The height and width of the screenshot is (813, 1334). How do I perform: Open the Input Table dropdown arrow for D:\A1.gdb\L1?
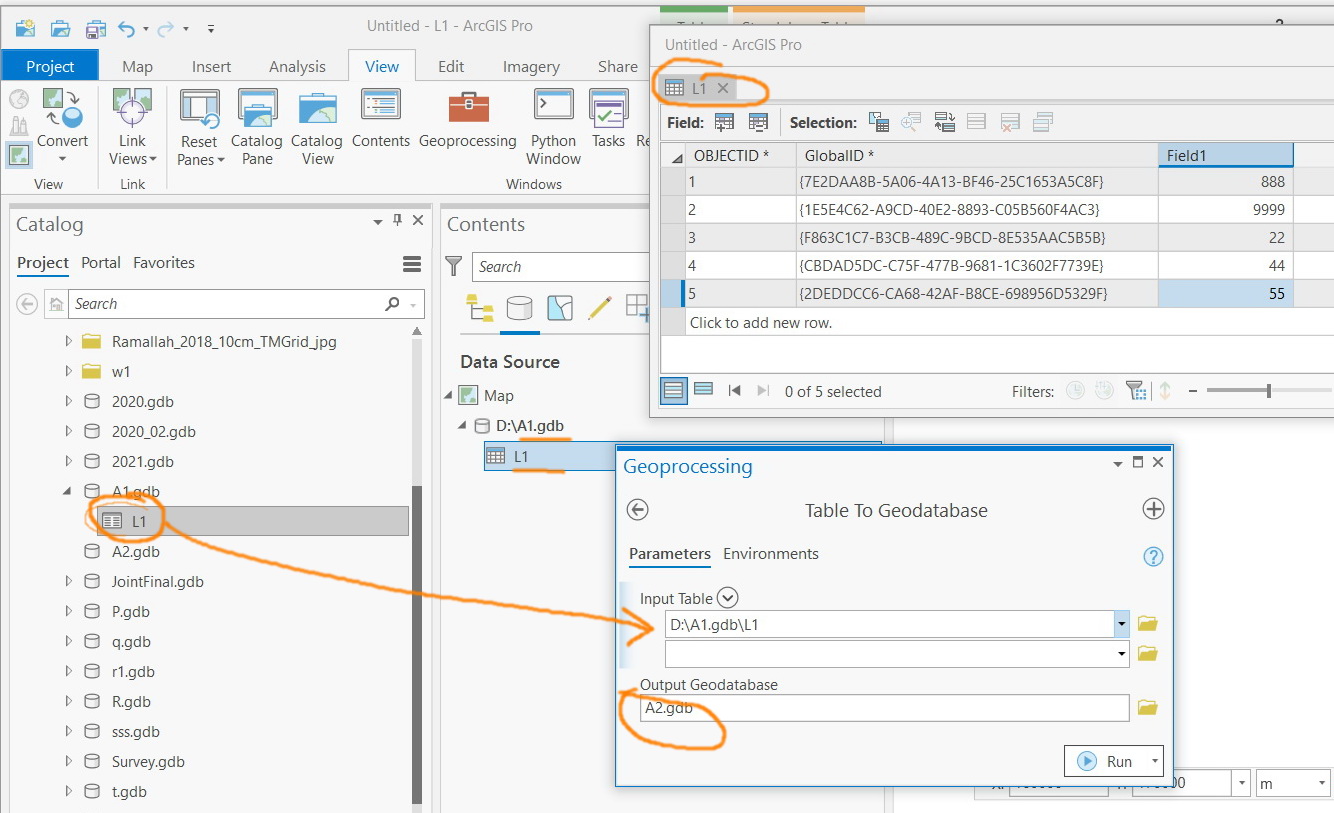[x=1122, y=624]
